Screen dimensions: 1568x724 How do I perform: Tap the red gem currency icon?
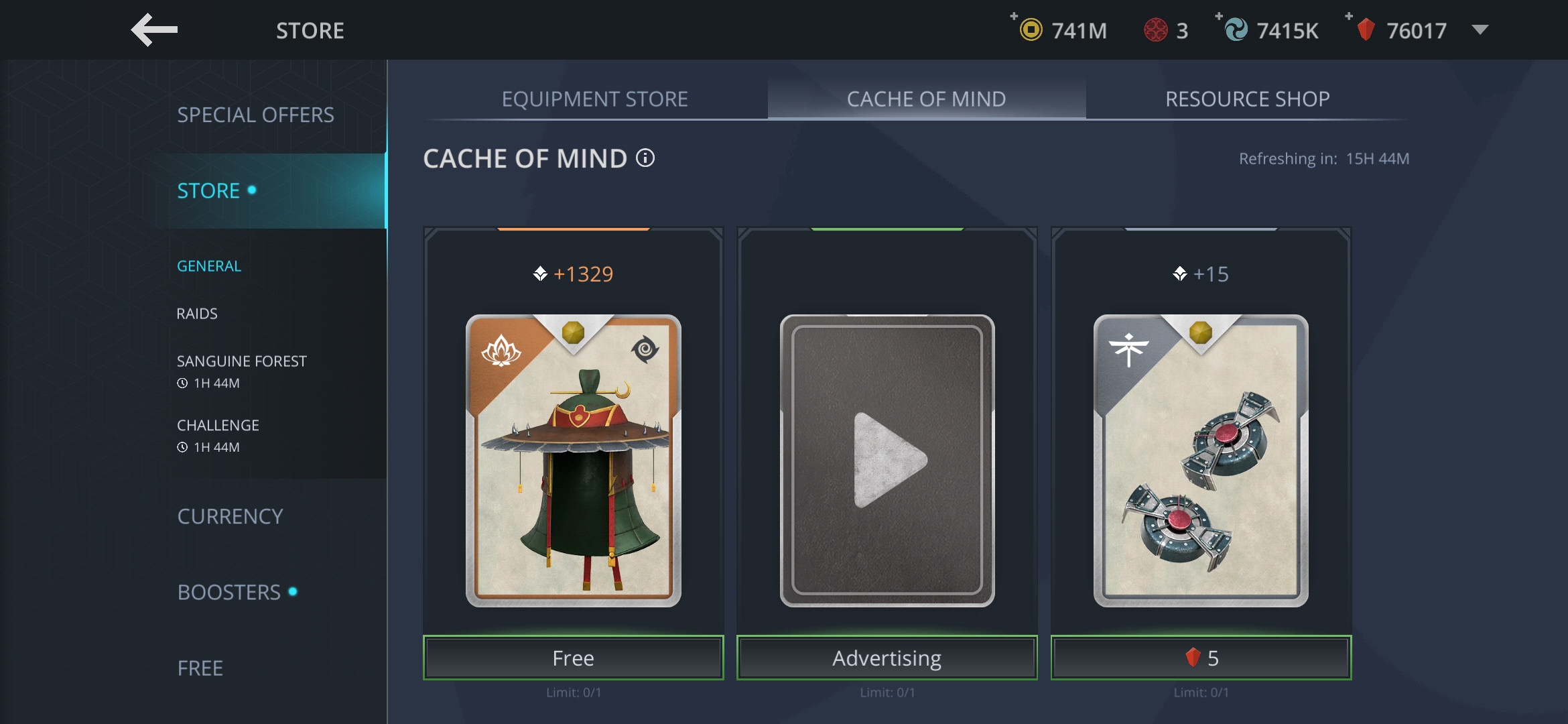pos(1366,30)
